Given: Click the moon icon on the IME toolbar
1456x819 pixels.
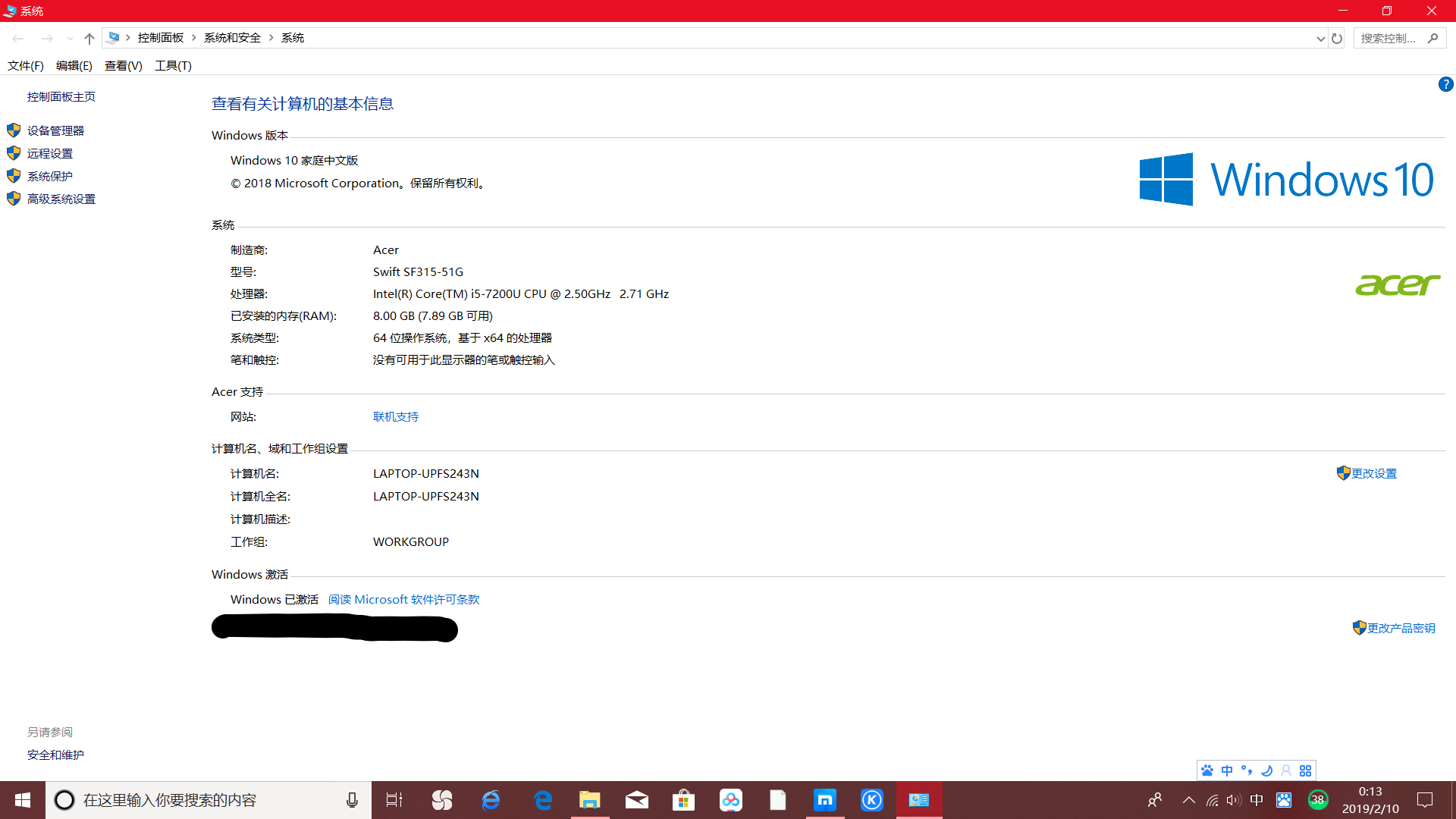Looking at the screenshot, I should 1266,770.
